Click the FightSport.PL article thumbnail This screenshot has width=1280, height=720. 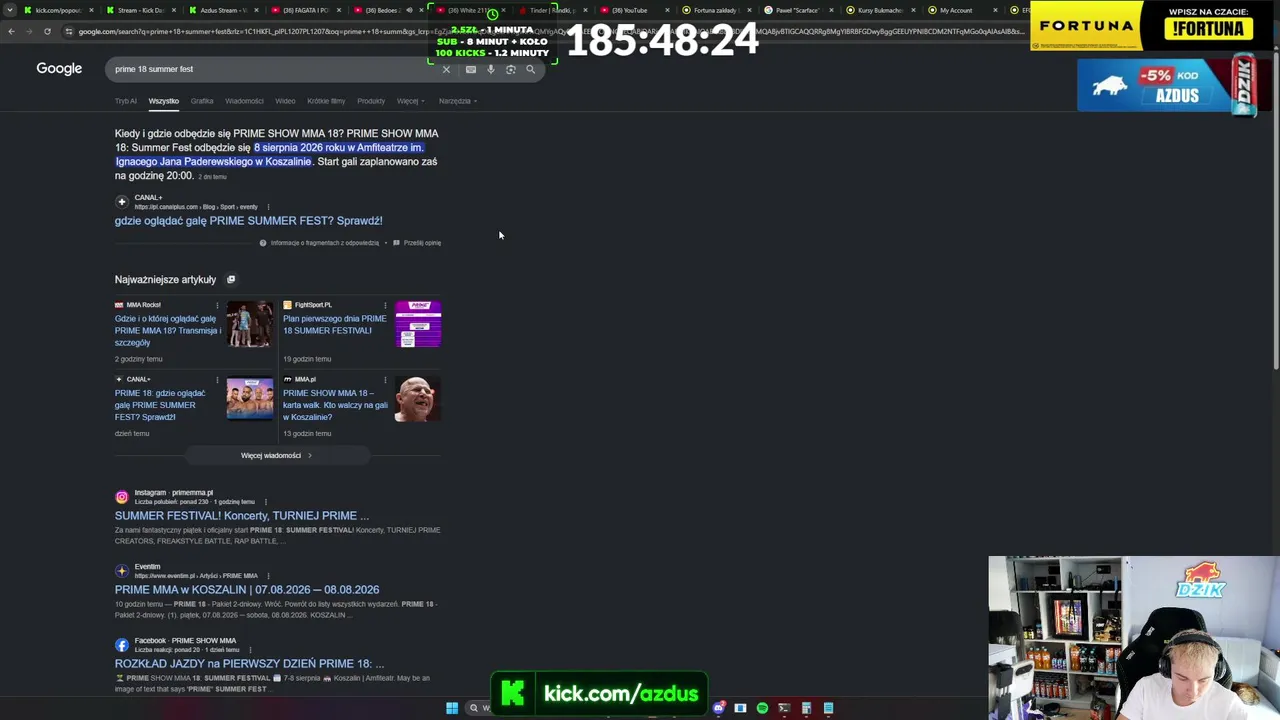pos(418,324)
